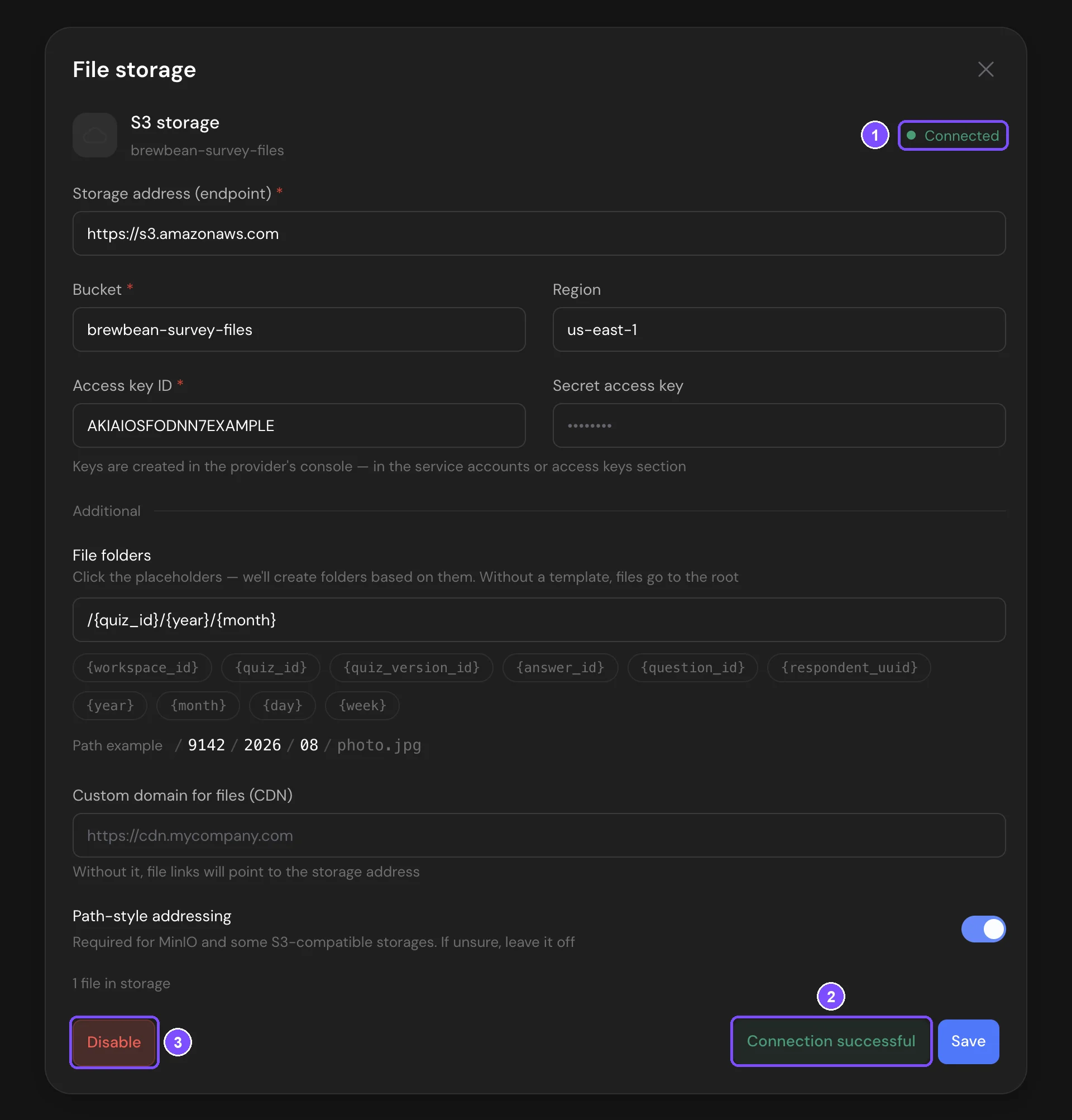Click '2026' in the path example
1072x1120 pixels.
[262, 745]
